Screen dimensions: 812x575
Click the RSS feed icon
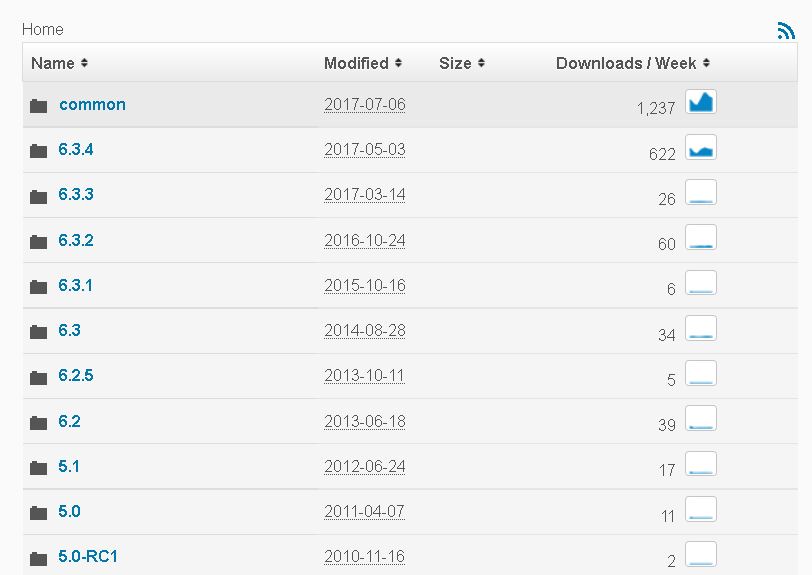[x=785, y=31]
